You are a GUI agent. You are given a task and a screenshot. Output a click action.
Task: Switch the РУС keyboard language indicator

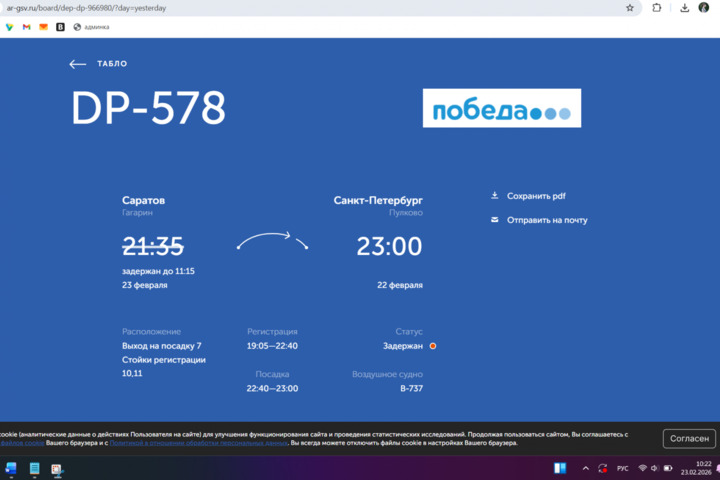point(621,468)
